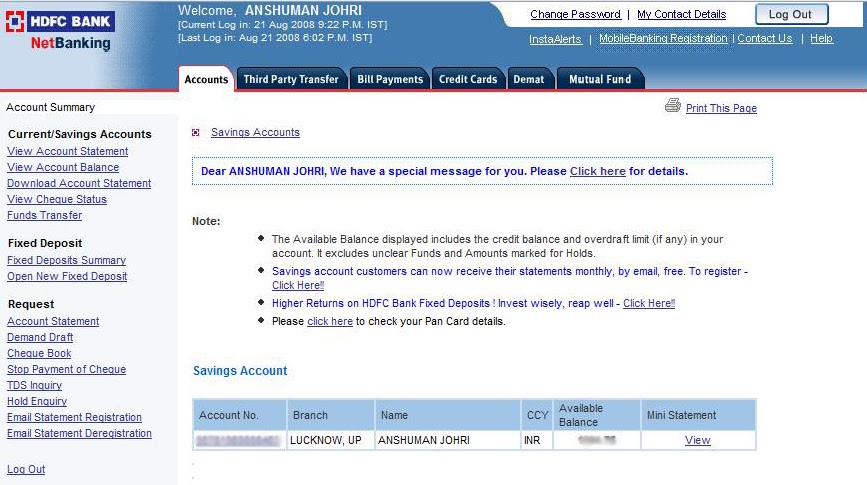View the mini statement for the account
This screenshot has height=485, width=867.
(x=697, y=440)
